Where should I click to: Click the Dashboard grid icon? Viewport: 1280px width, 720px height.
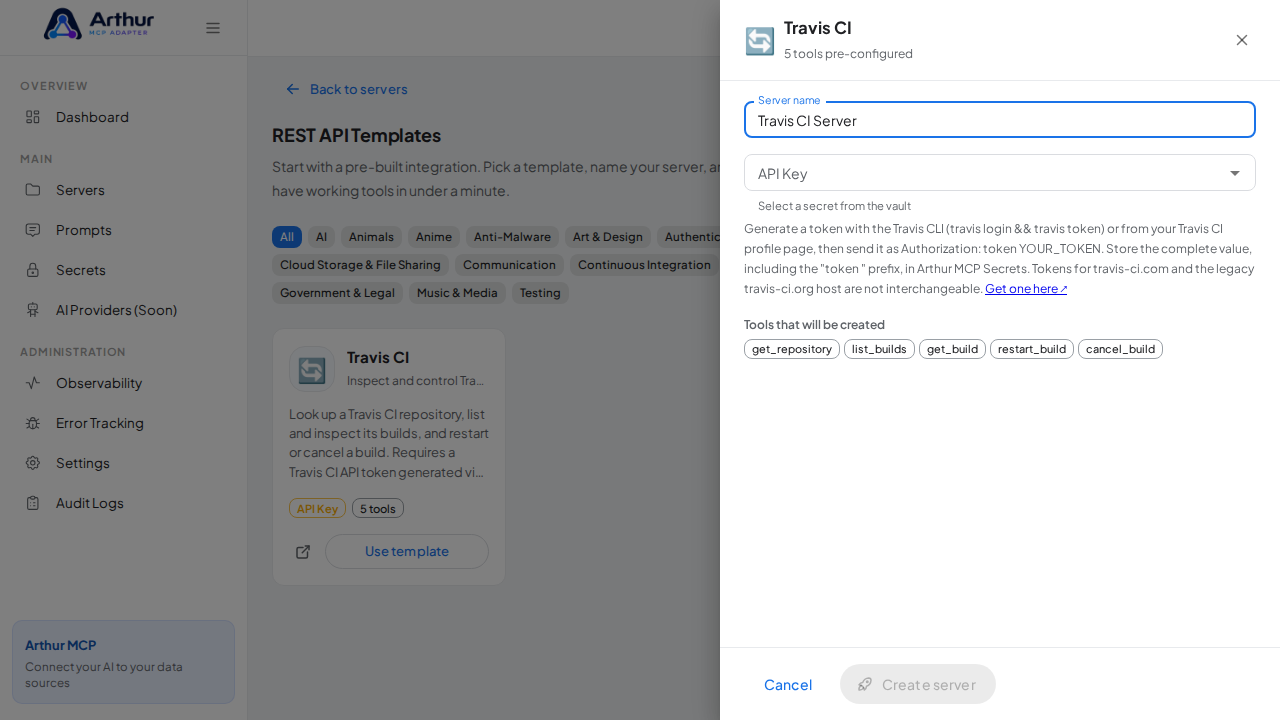(33, 117)
